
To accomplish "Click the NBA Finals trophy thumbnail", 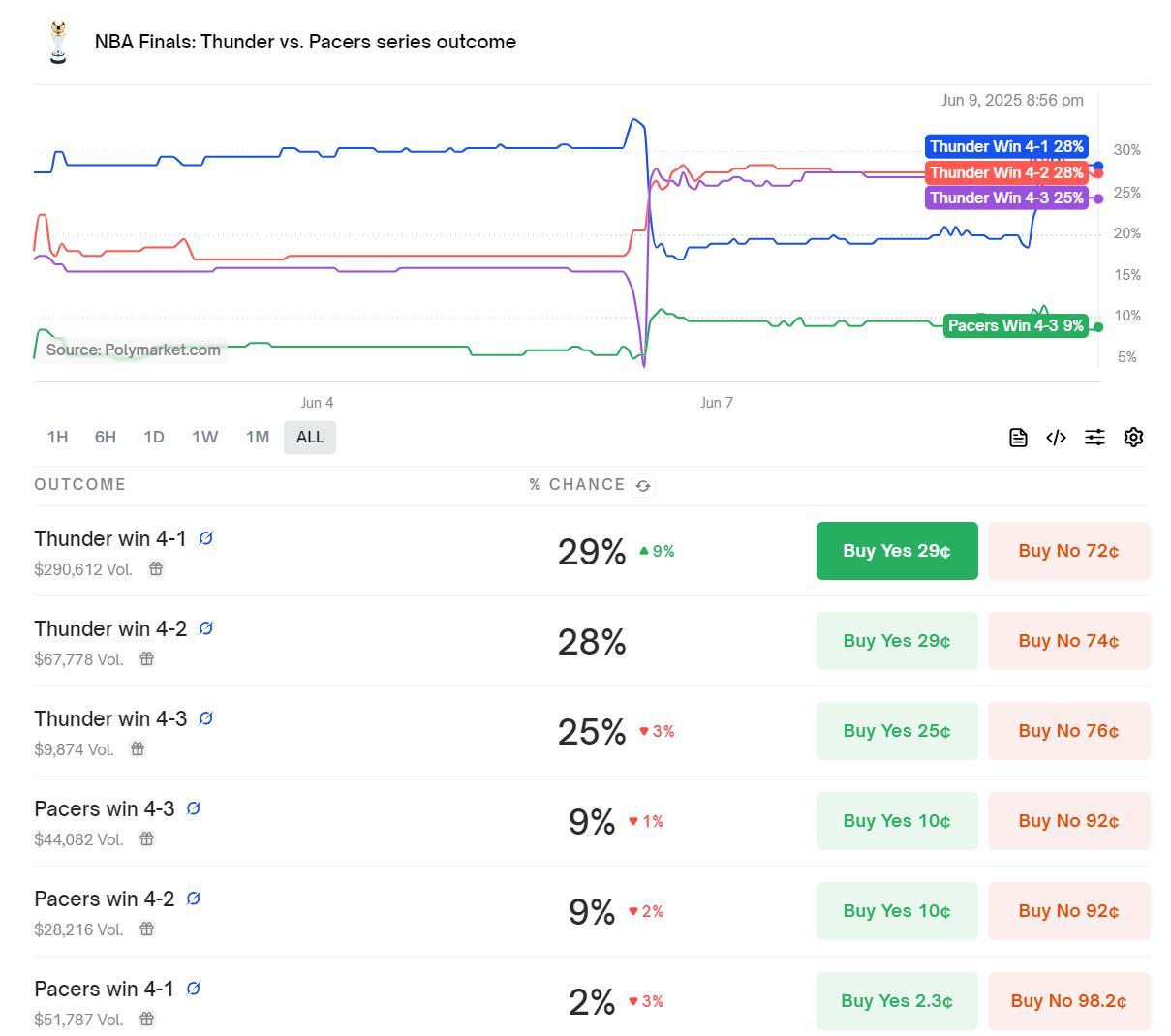I will pos(58,43).
